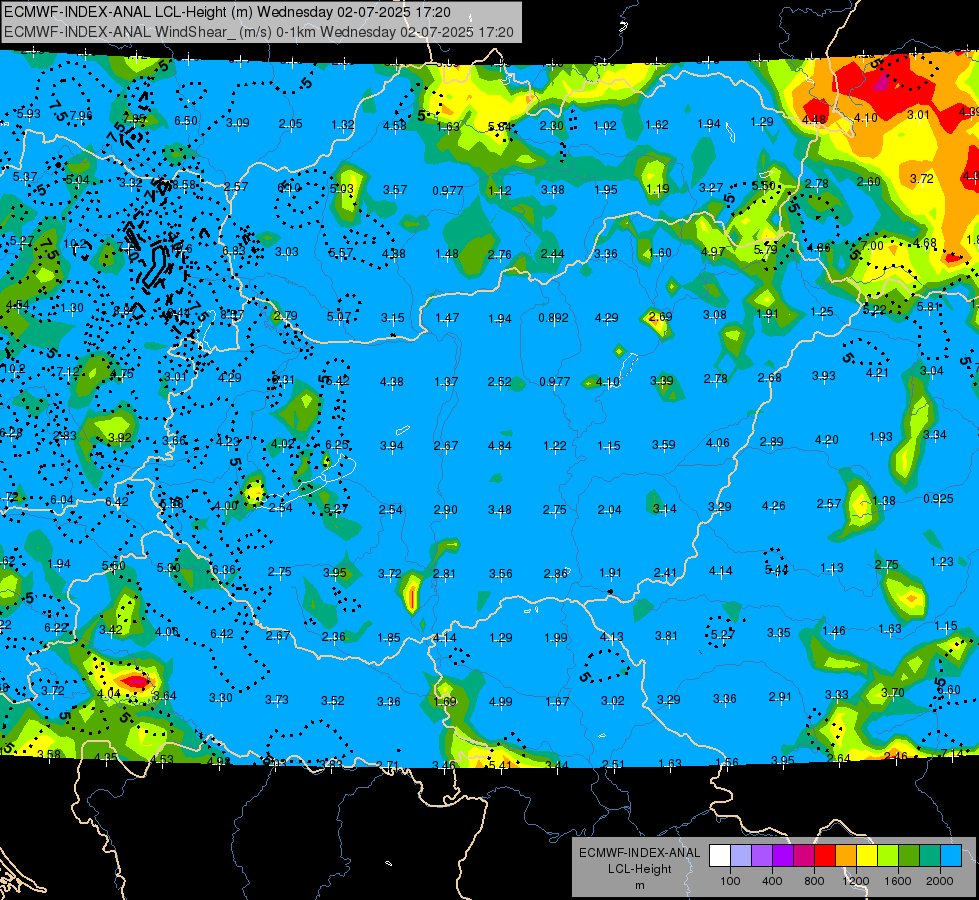Viewport: 979px width, 900px height.
Task: Click the grid value 6.25
Action: [x=337, y=445]
